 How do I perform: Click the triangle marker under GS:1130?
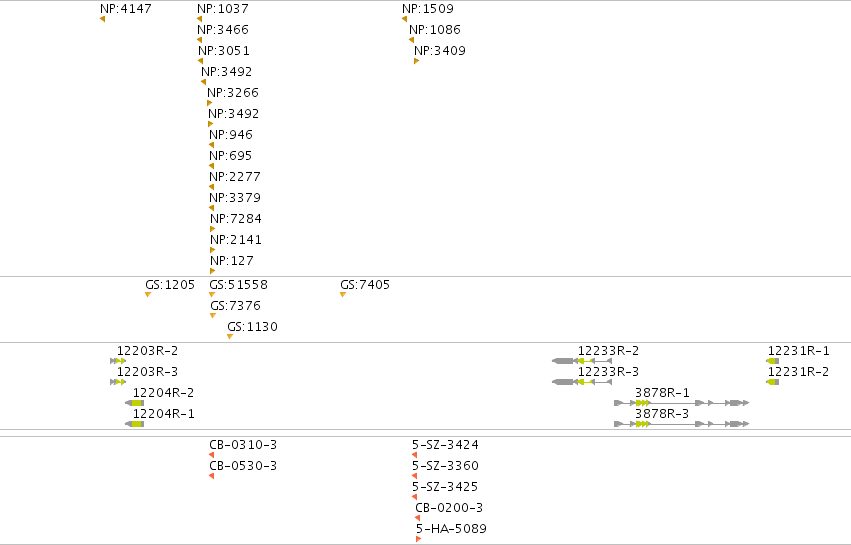230,337
